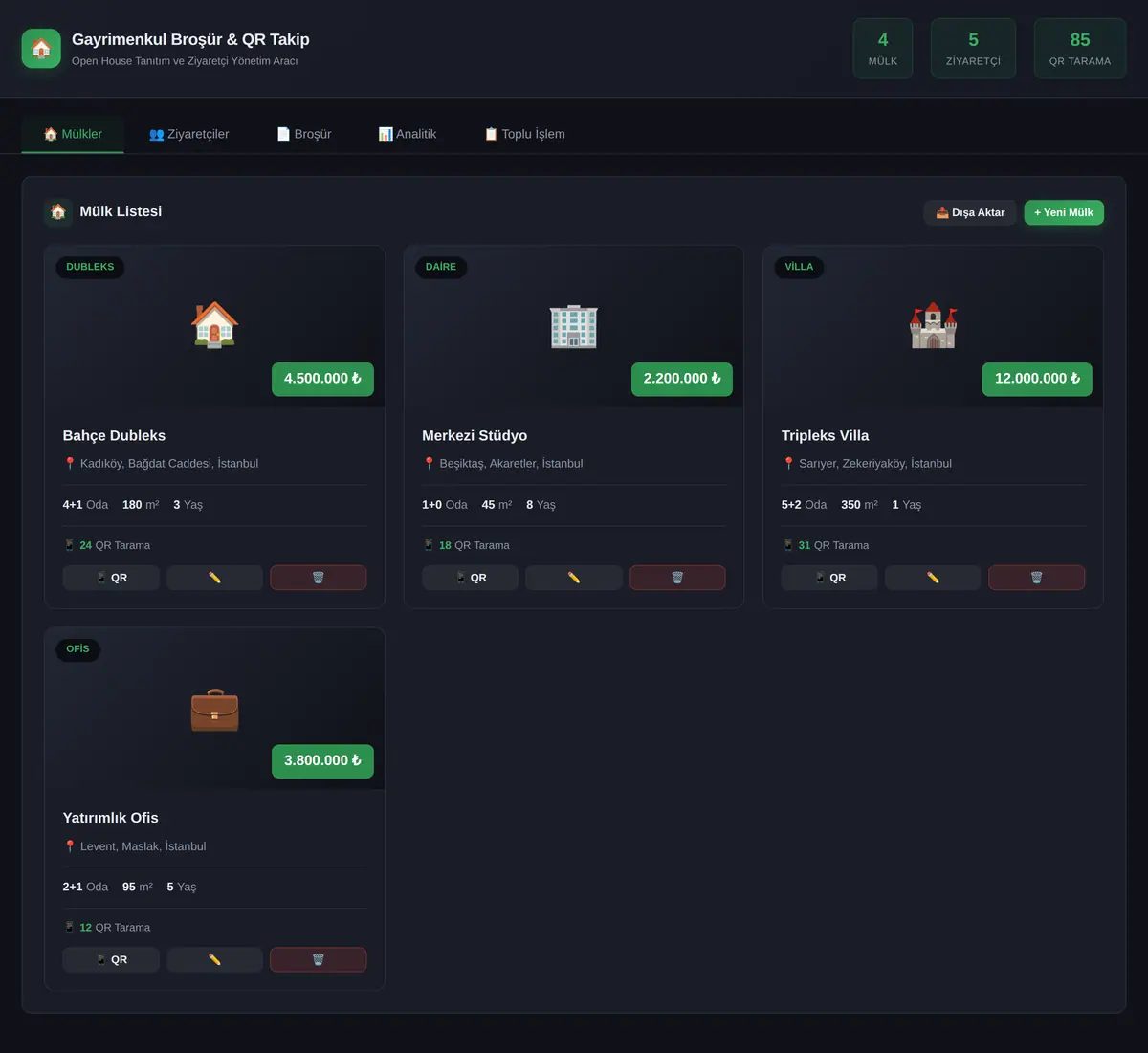
Task: Click the 3.800.000 ₺ price badge
Action: [322, 761]
